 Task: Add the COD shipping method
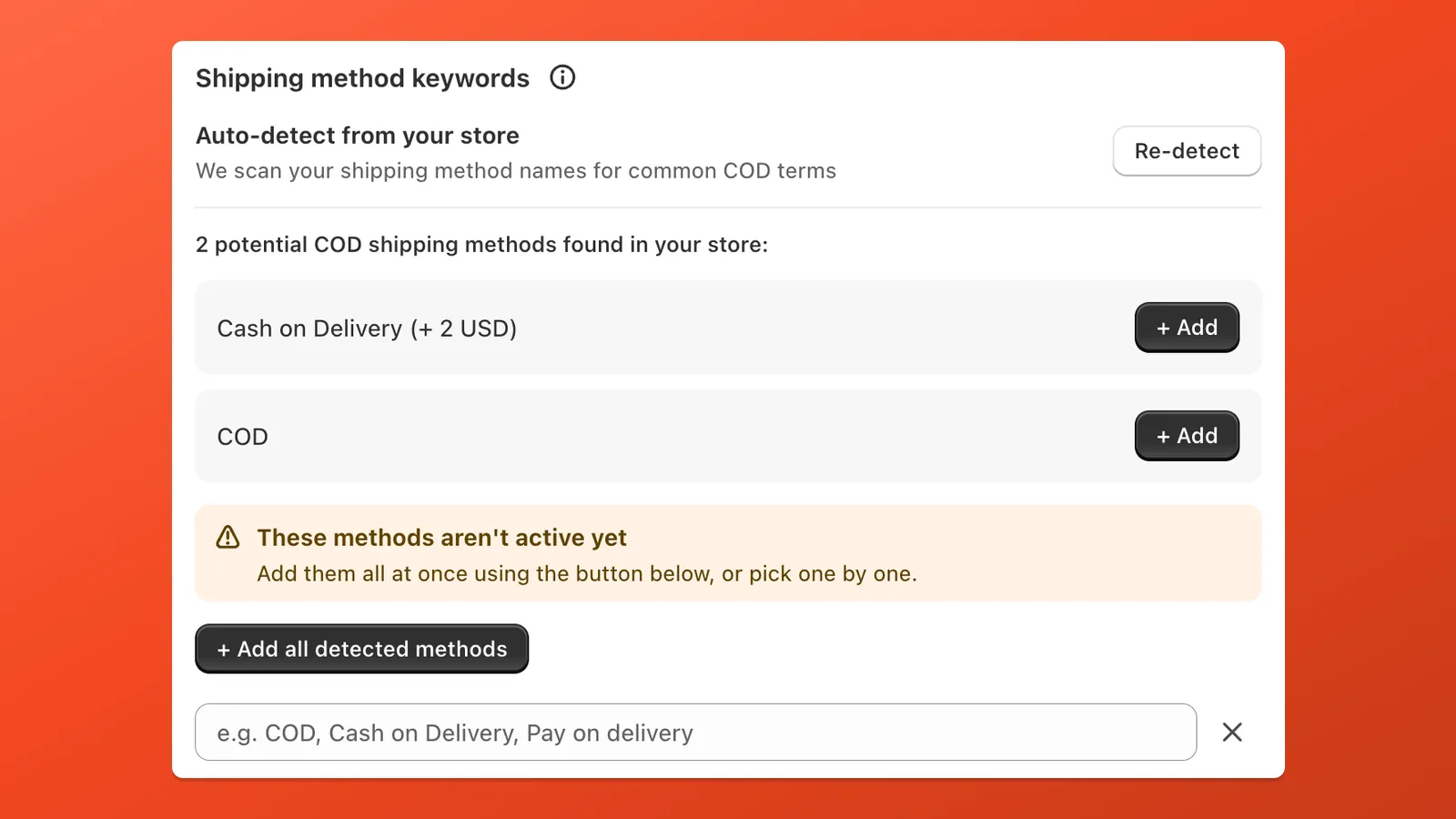point(1187,436)
